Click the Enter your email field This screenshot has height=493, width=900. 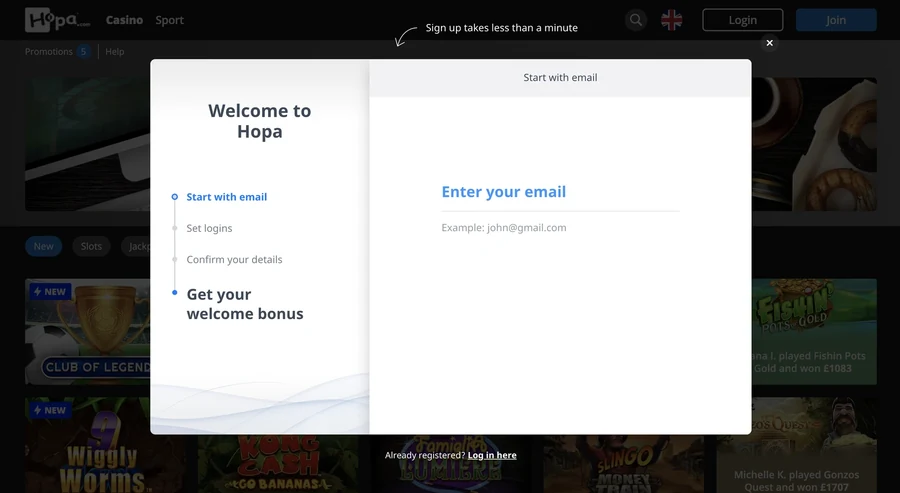click(x=560, y=192)
